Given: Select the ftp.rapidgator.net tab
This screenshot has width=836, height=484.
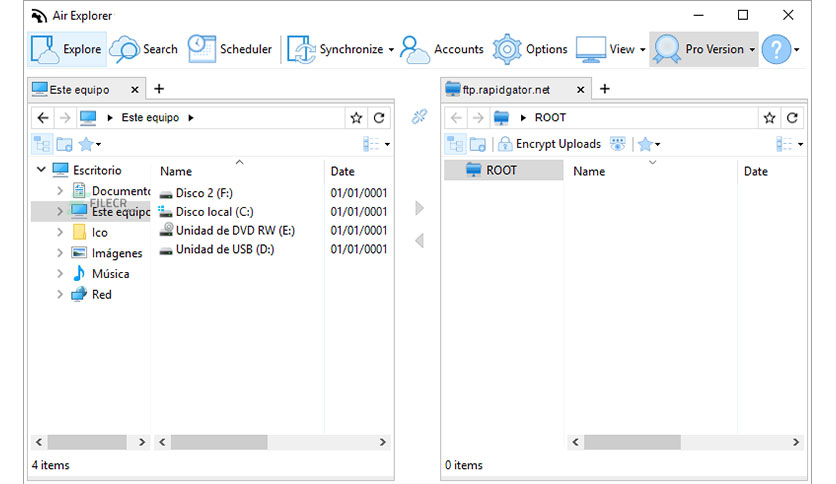Looking at the screenshot, I should point(505,90).
